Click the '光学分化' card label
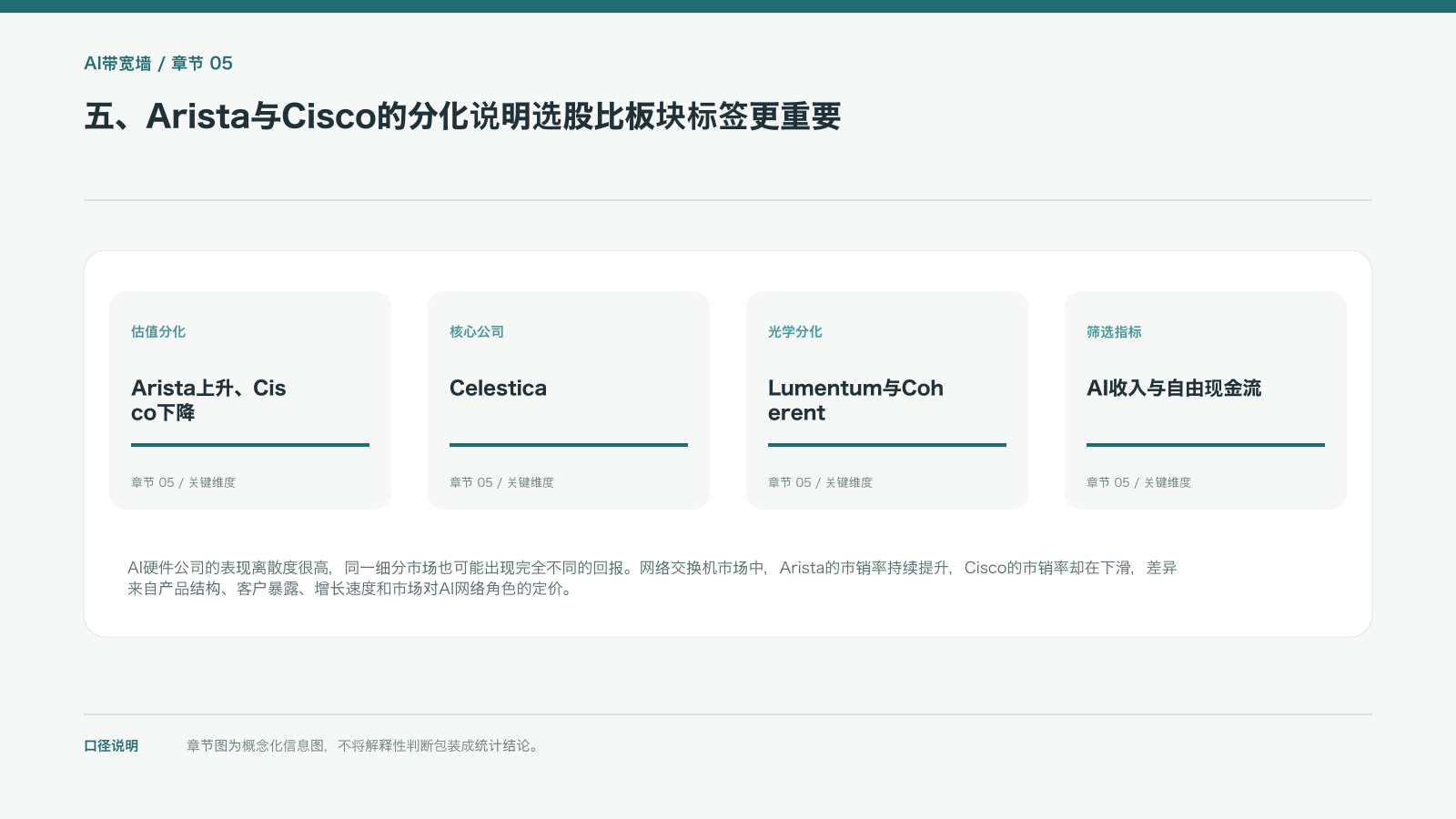The width and height of the screenshot is (1456, 819). (795, 332)
